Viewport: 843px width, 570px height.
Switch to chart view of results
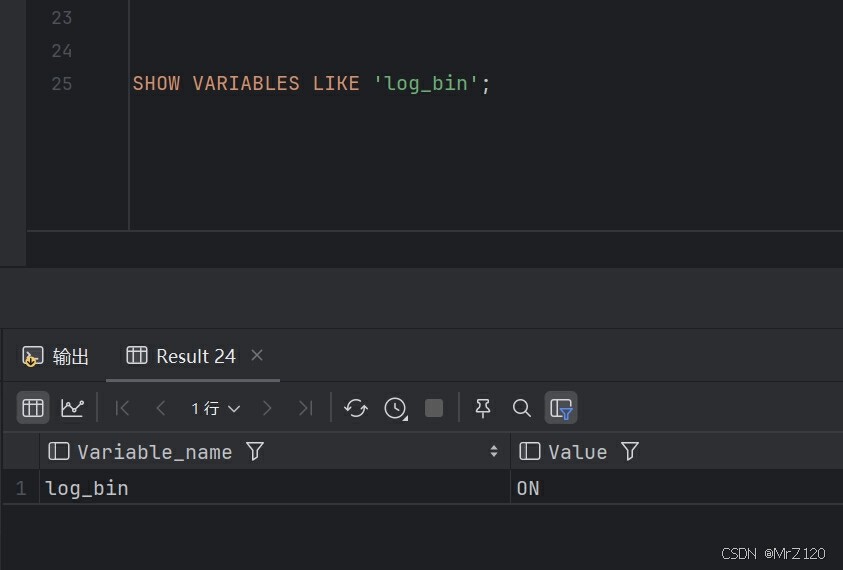click(x=72, y=408)
